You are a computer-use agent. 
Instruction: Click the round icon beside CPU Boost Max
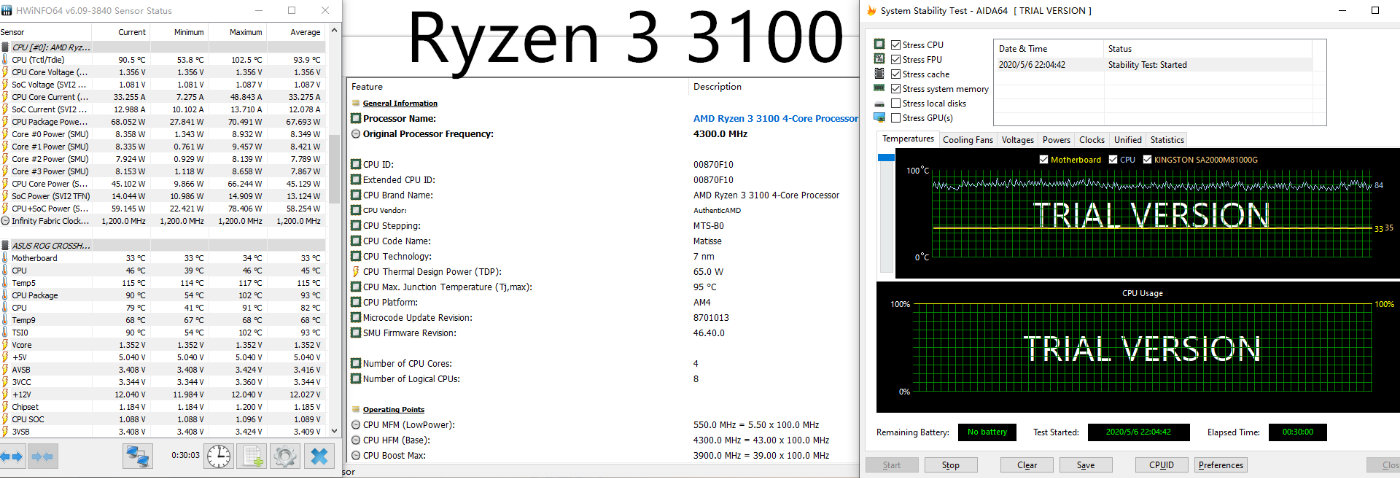tap(356, 455)
